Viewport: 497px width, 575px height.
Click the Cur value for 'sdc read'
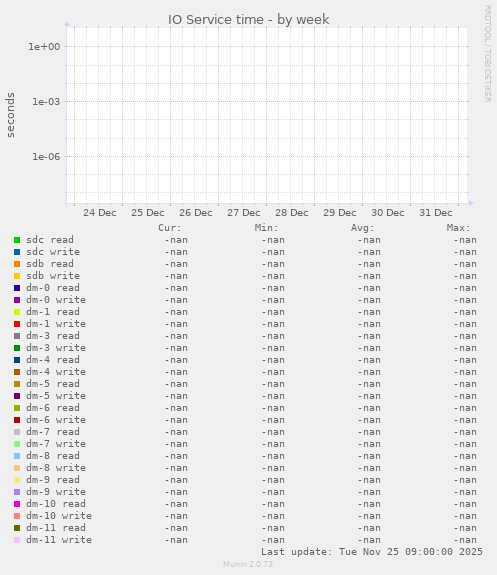tap(176, 240)
